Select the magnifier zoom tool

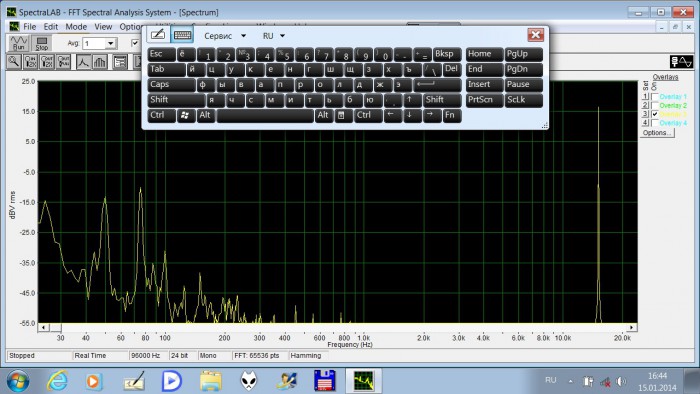[14, 62]
